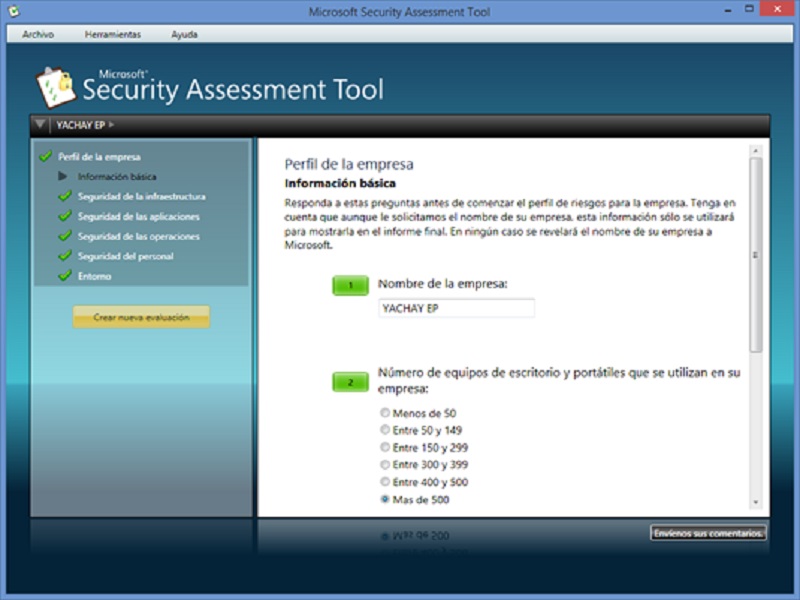Image resolution: width=800 pixels, height=600 pixels.
Task: Open the Ayuda menu
Action: (184, 34)
